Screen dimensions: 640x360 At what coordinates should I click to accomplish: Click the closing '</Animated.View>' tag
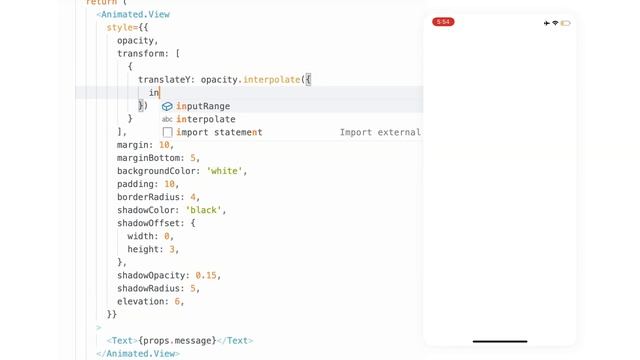[x=138, y=353]
